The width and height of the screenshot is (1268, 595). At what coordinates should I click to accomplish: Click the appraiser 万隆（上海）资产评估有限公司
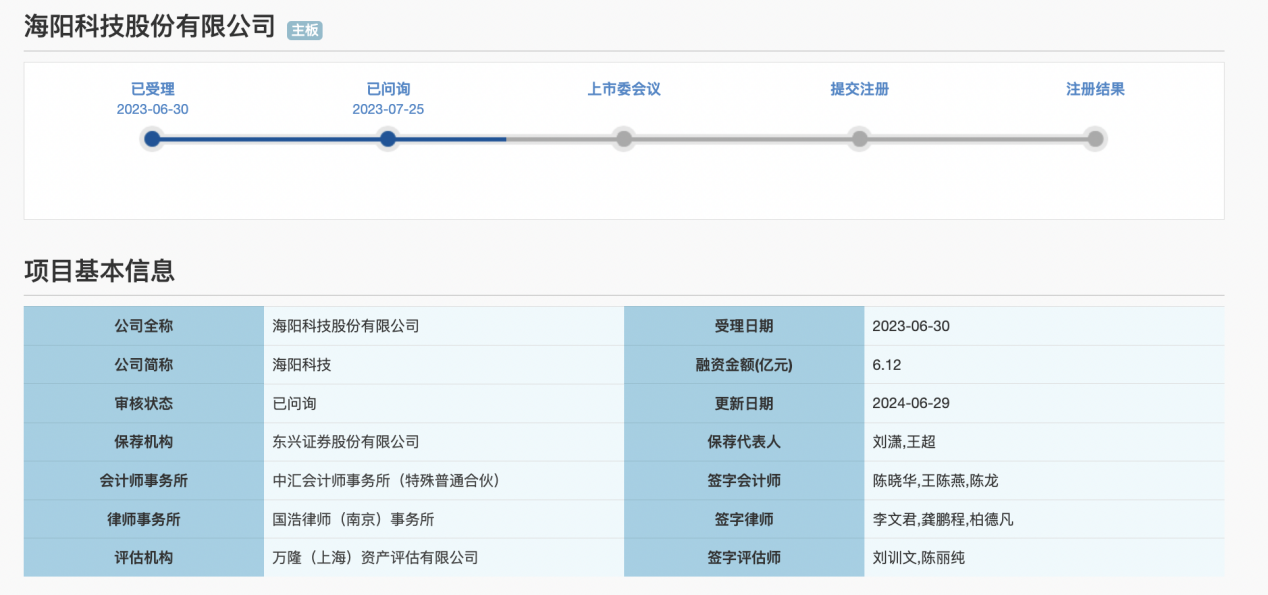[375, 558]
